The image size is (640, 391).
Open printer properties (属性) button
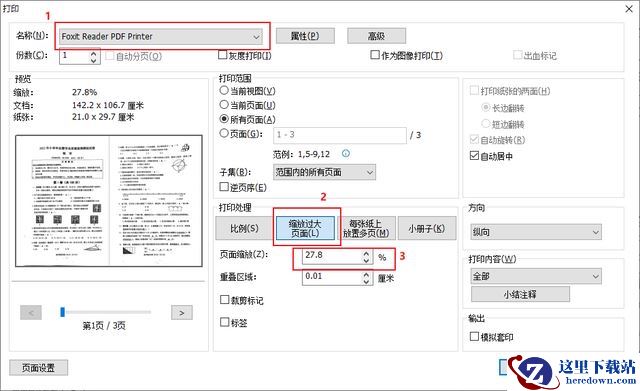pos(305,36)
